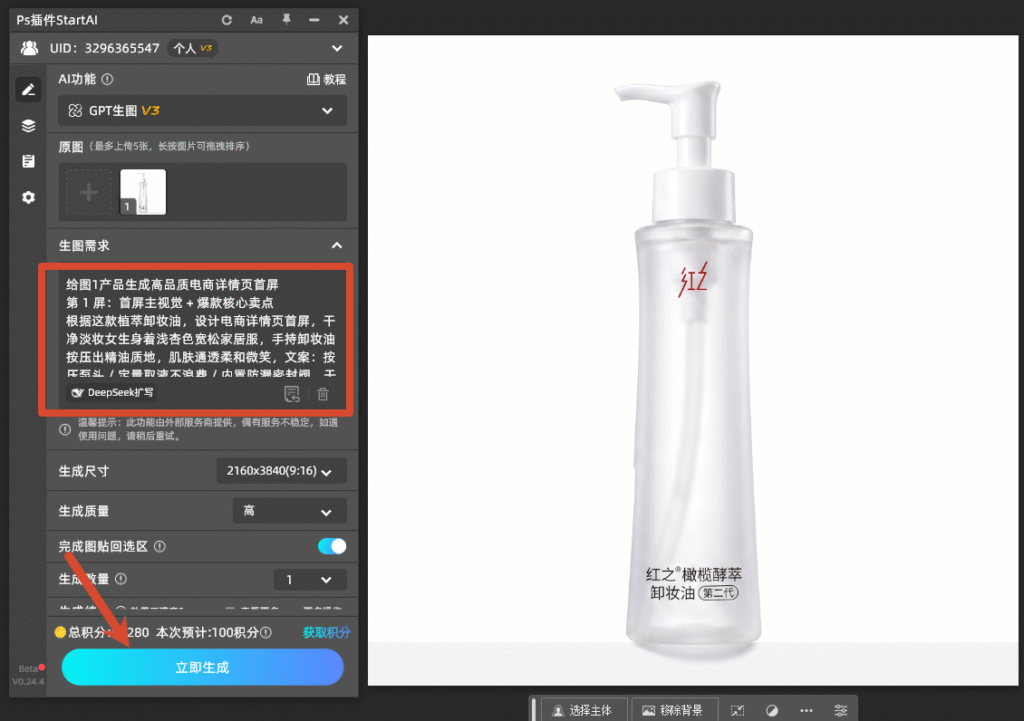Click the half-filled circle adjustment icon

[772, 711]
